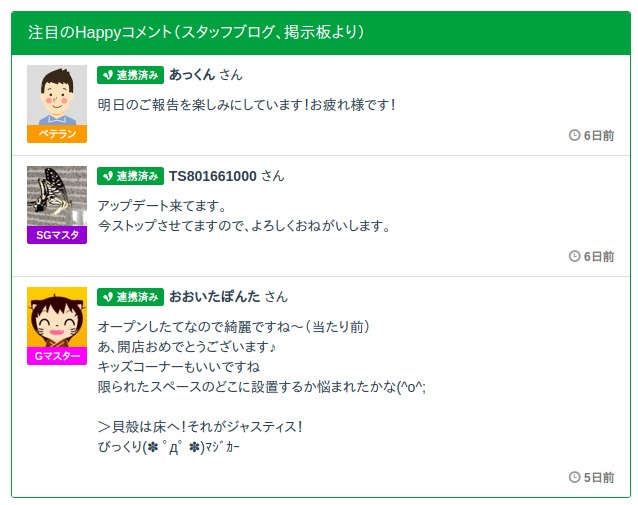Open the user name あっくん
Image resolution: width=638 pixels, height=505 pixels.
coord(191,75)
